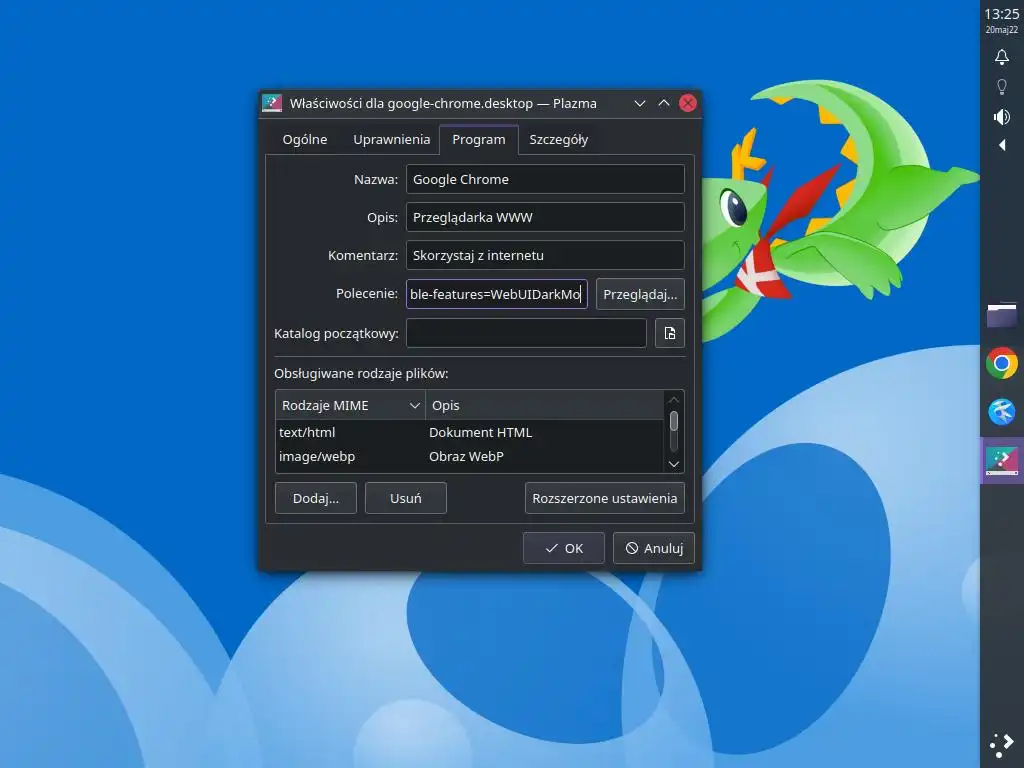Image resolution: width=1024 pixels, height=768 pixels.
Task: Click the clock showing 13:25
Action: 1002,14
